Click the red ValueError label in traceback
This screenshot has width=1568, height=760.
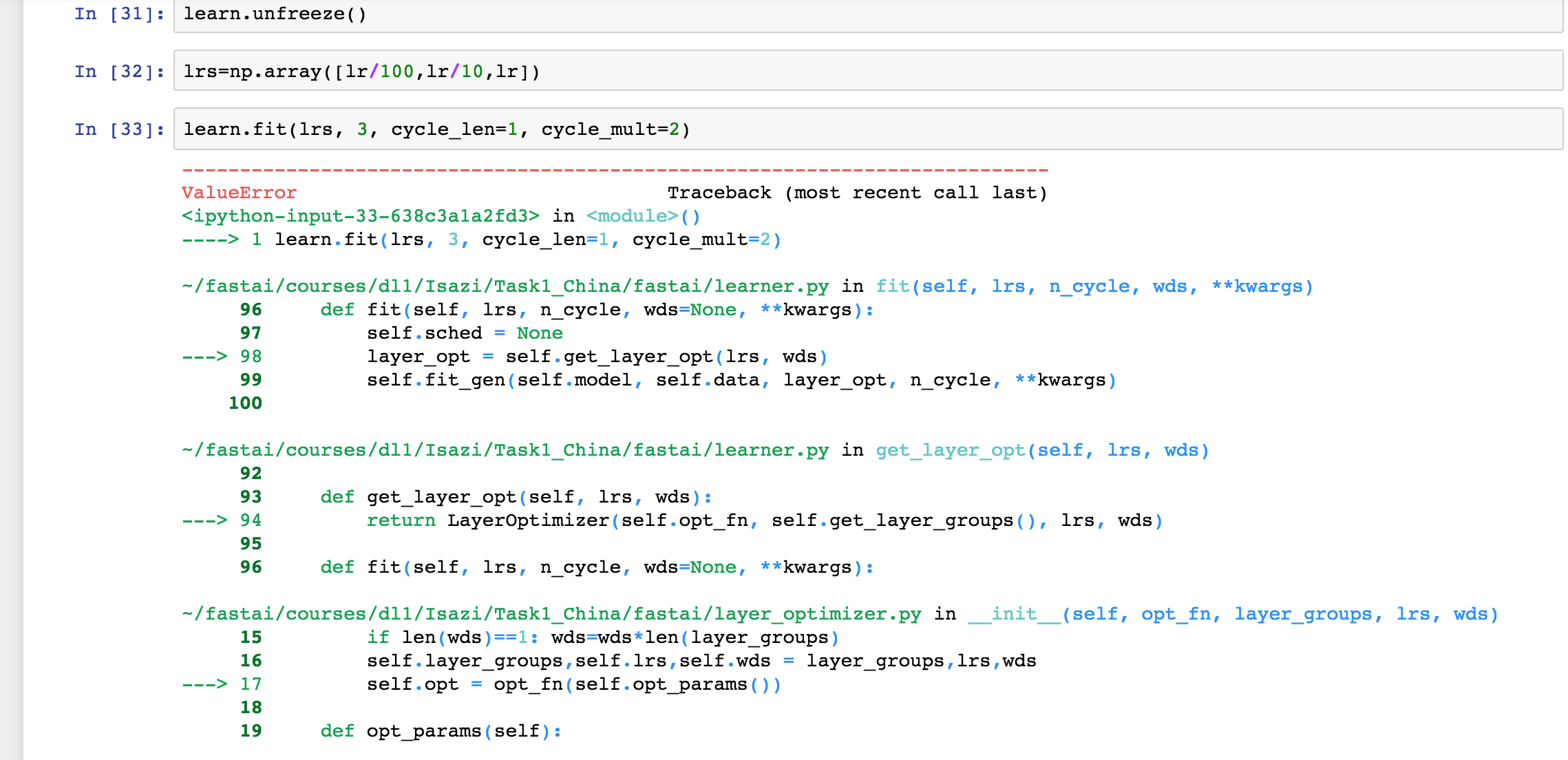pyautogui.click(x=239, y=193)
